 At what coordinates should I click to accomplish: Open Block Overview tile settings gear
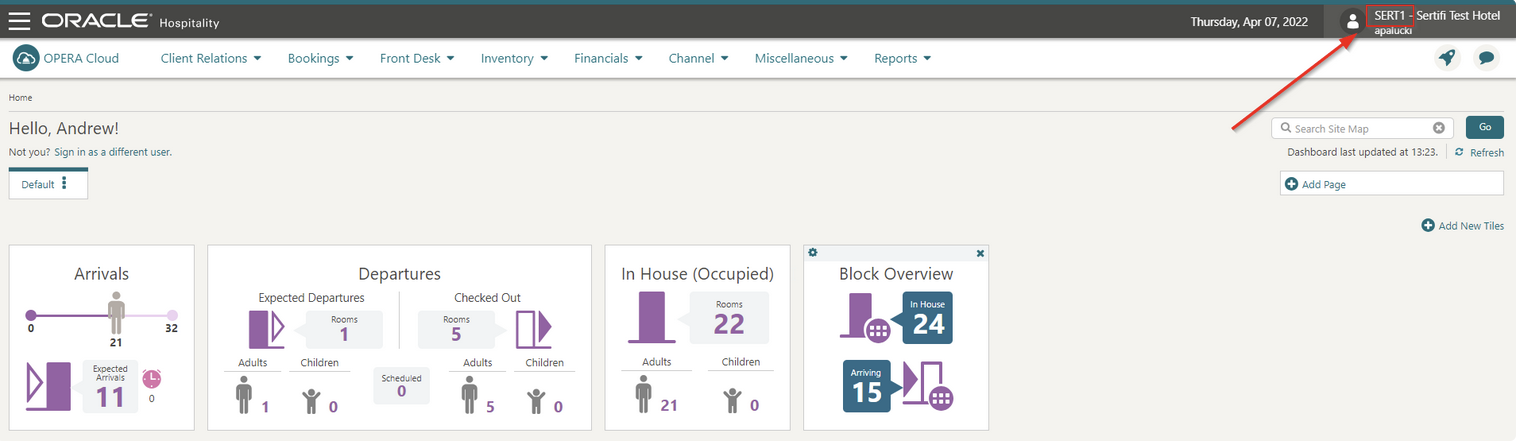(813, 252)
